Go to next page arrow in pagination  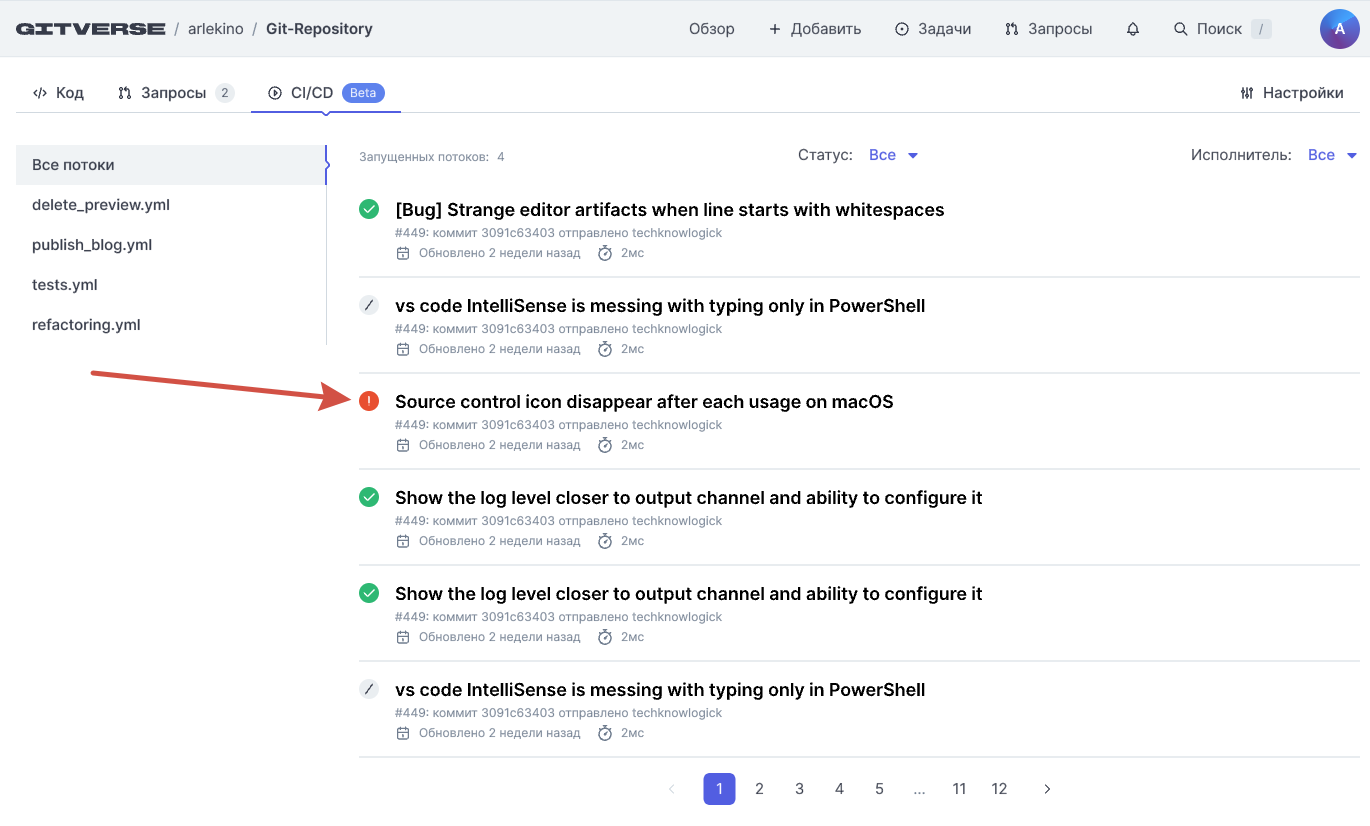[1047, 789]
